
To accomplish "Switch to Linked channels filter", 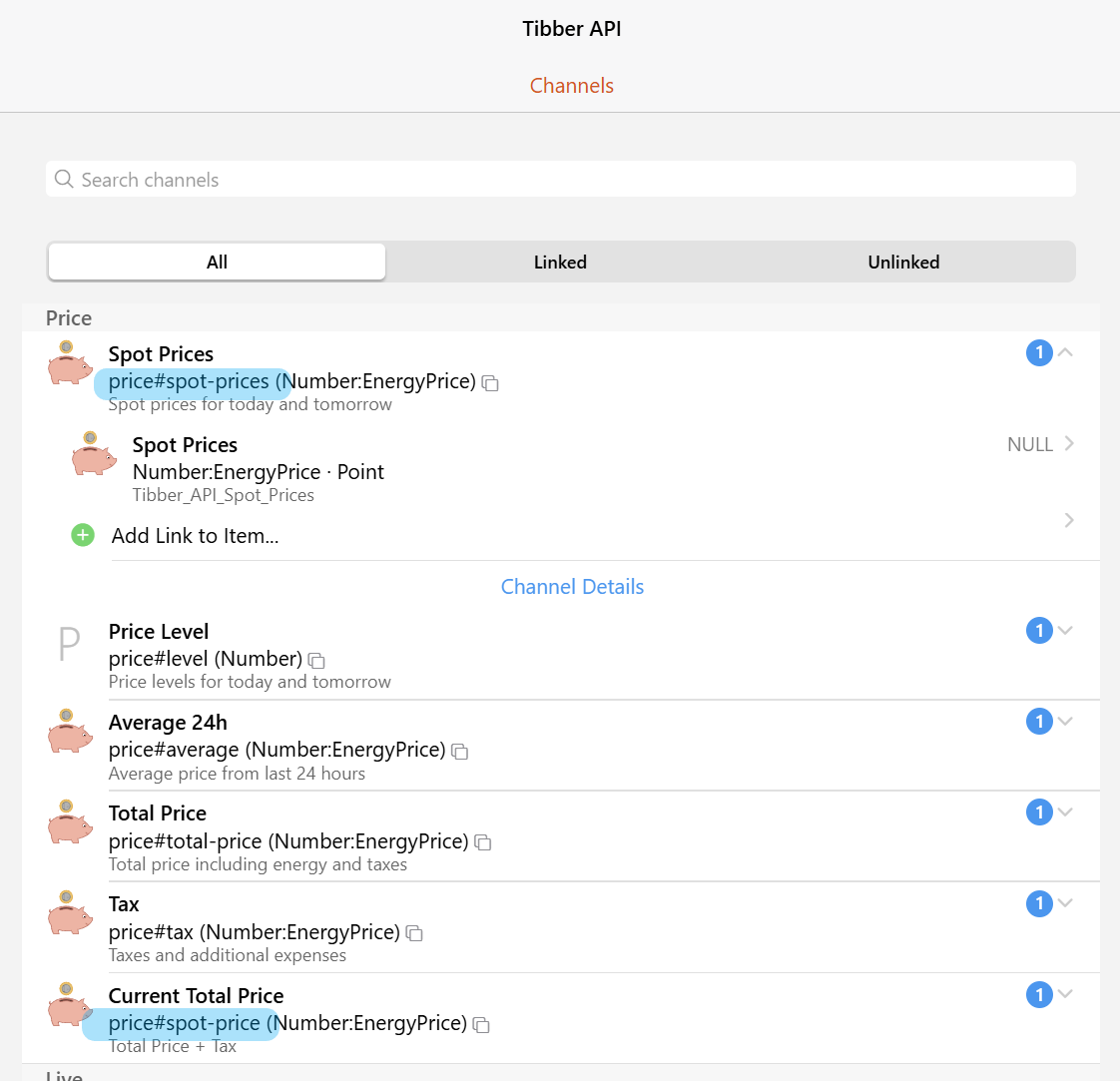I will point(561,263).
